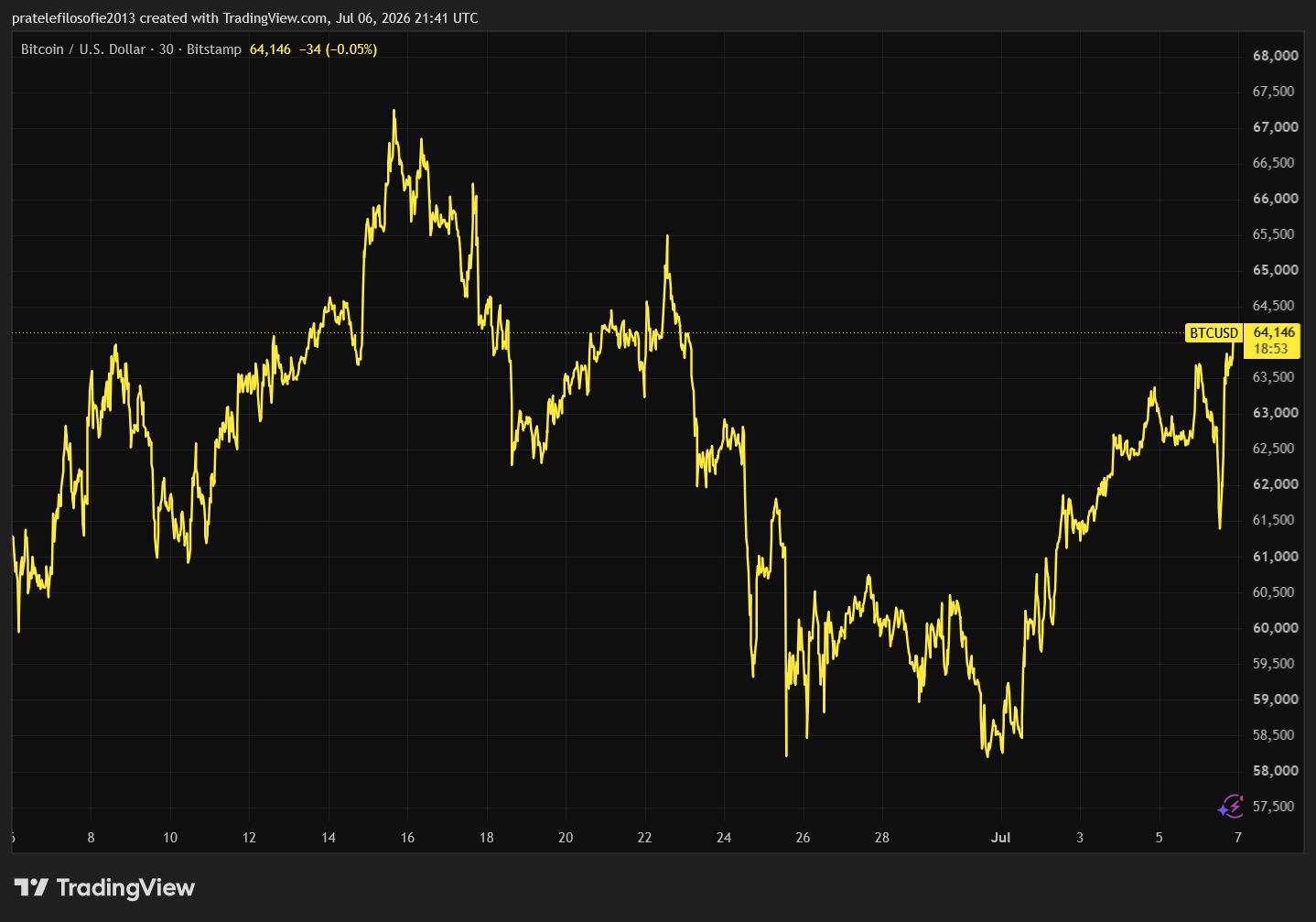Click the Bitstamp exchange label
The width and height of the screenshot is (1316, 922).
click(214, 49)
